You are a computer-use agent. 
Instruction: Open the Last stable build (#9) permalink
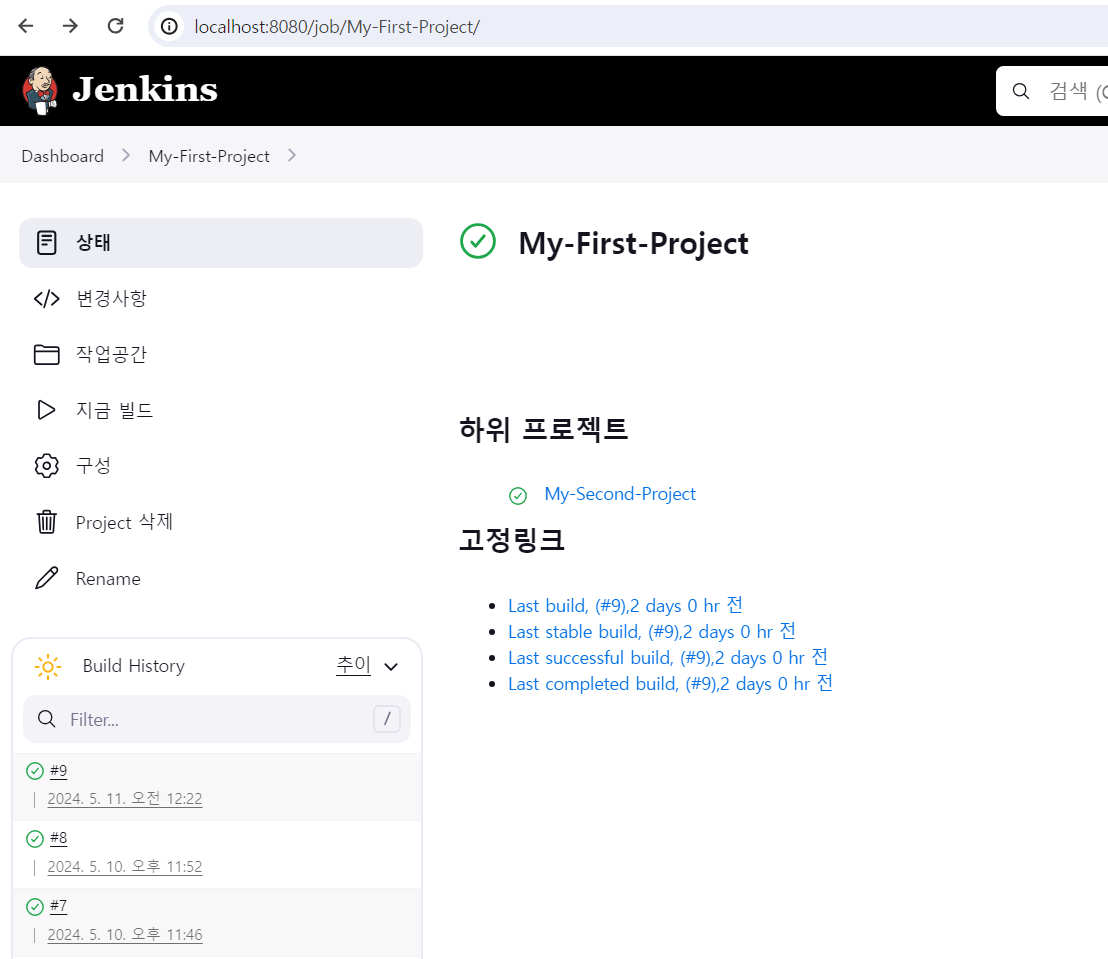tap(652, 631)
